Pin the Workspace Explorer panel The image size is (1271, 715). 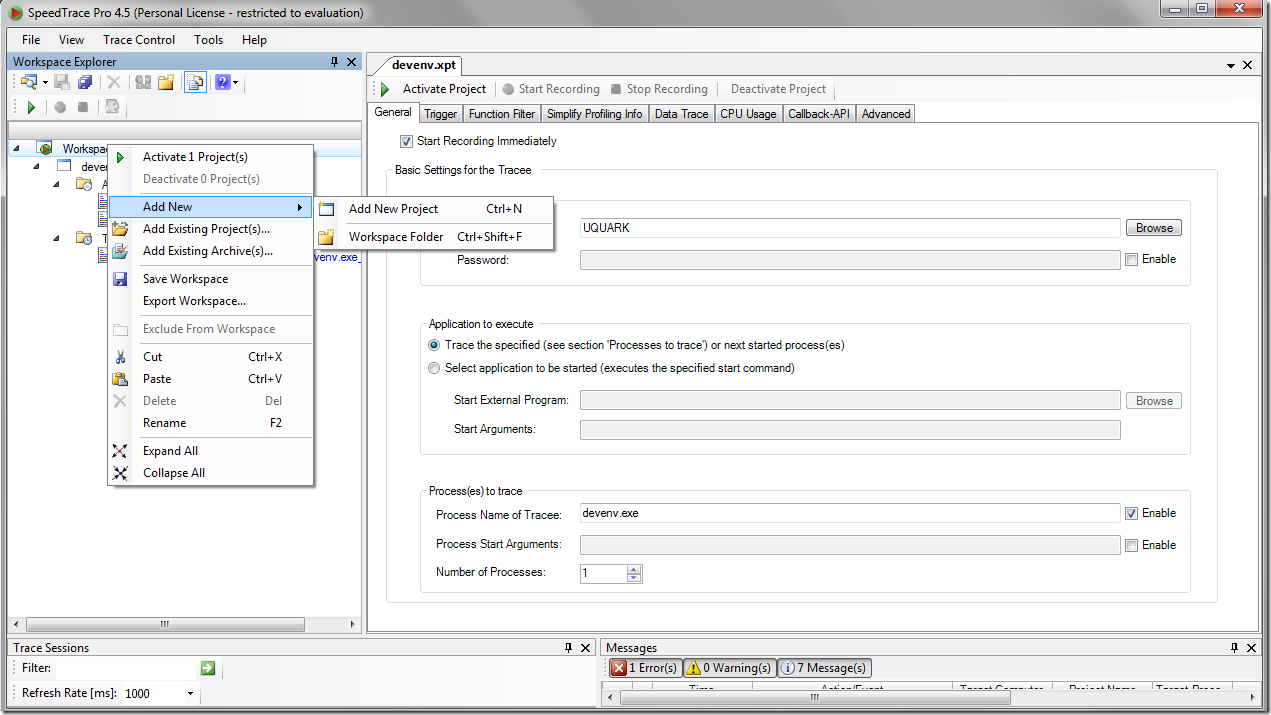[335, 62]
